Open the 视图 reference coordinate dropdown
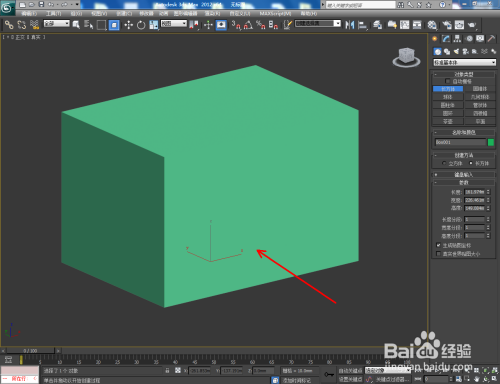This screenshot has width=500, height=384. click(174, 23)
